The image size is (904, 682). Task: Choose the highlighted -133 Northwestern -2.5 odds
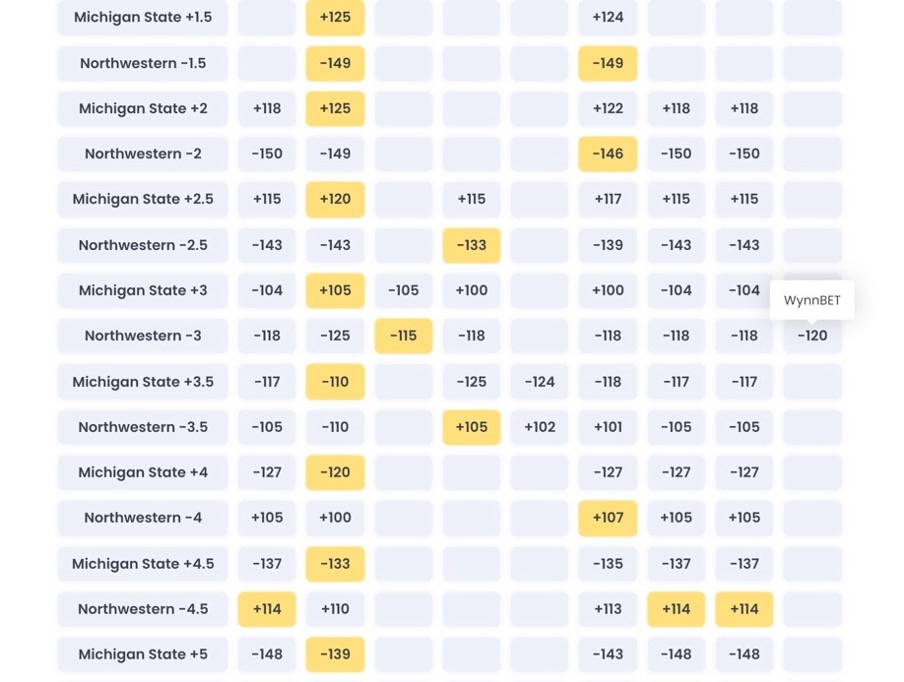(471, 245)
